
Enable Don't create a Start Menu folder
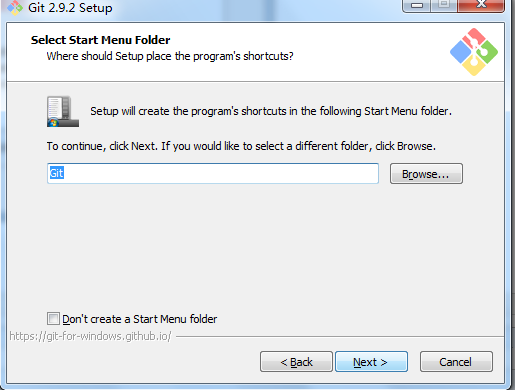(x=53, y=318)
